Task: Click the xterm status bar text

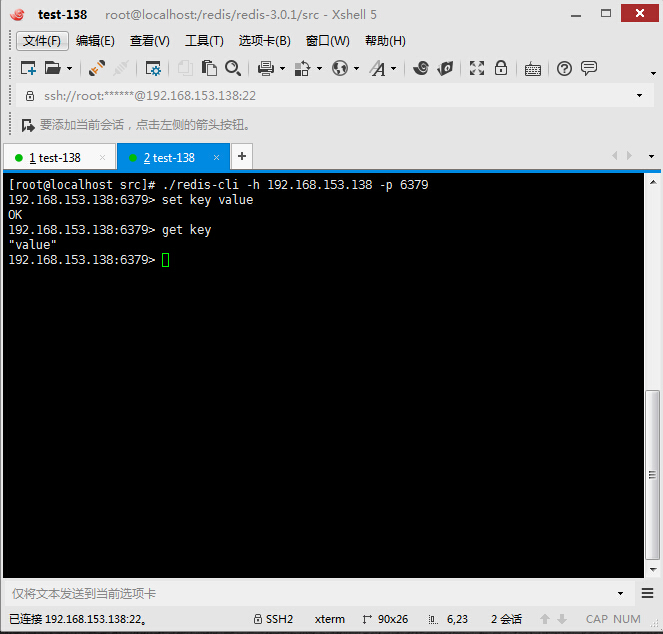Action: tap(329, 619)
